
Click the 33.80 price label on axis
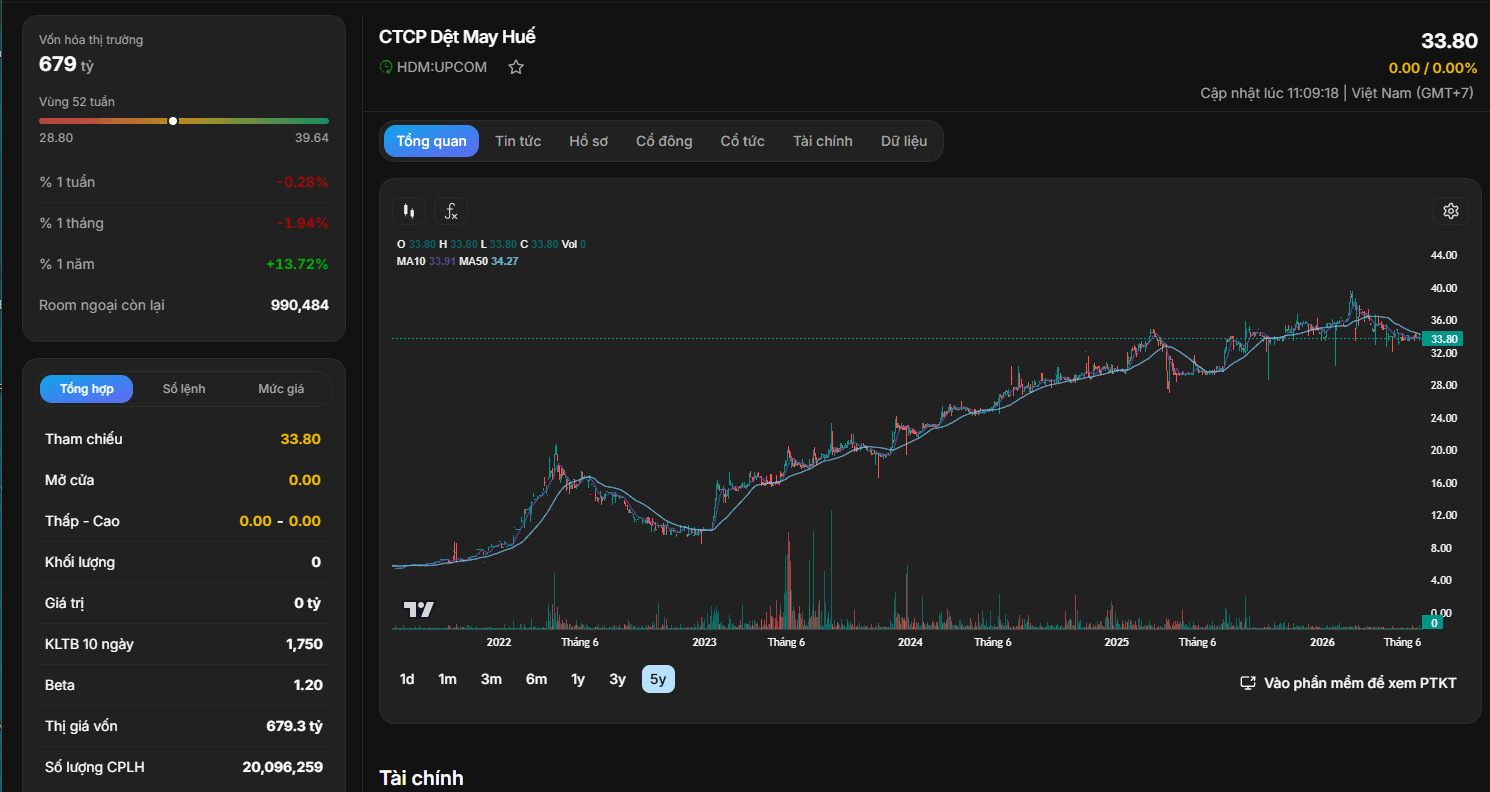(1442, 339)
